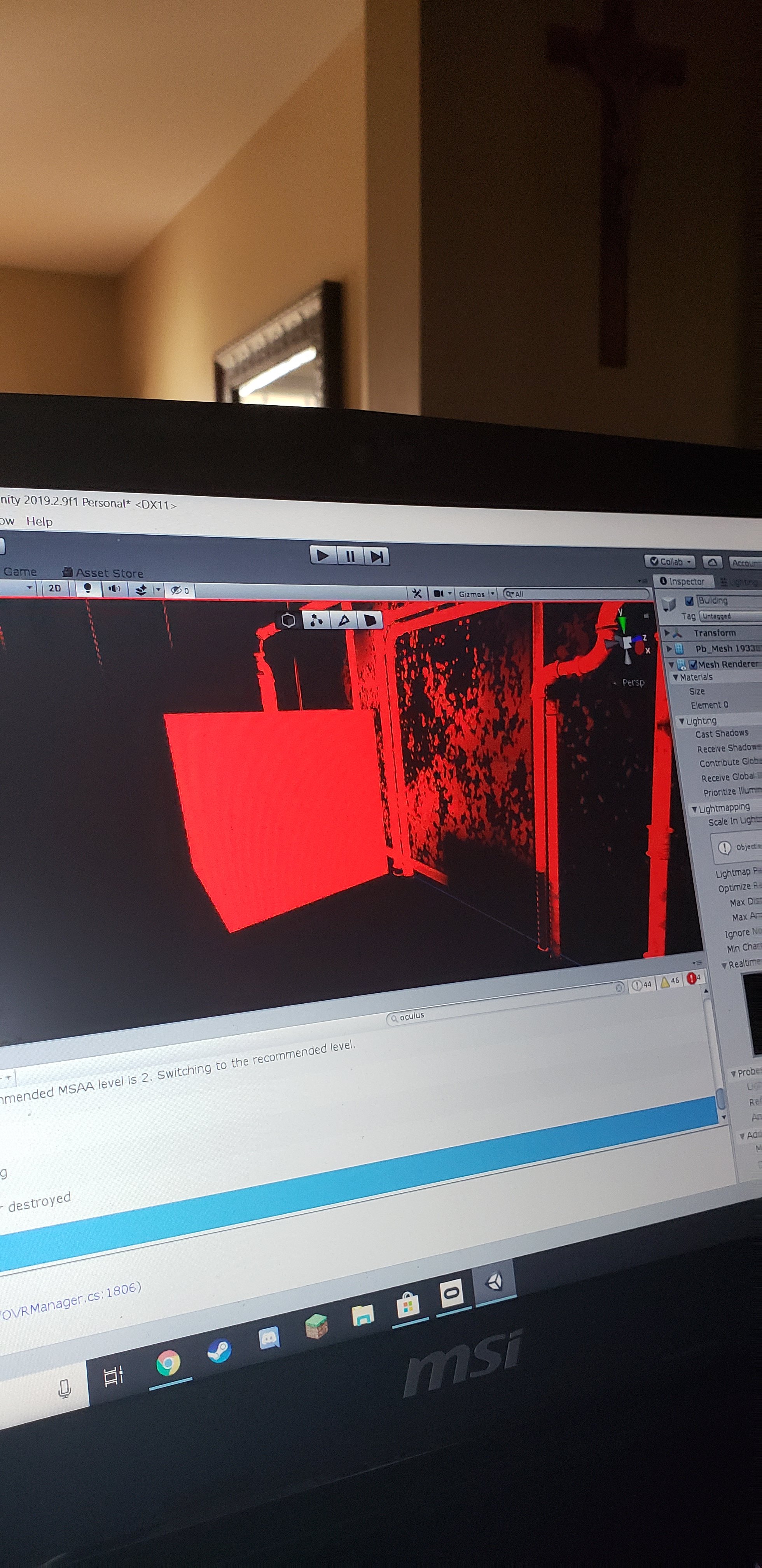Open the Account dropdown
Viewport: 762px width, 1568px height.
pyautogui.click(x=745, y=563)
